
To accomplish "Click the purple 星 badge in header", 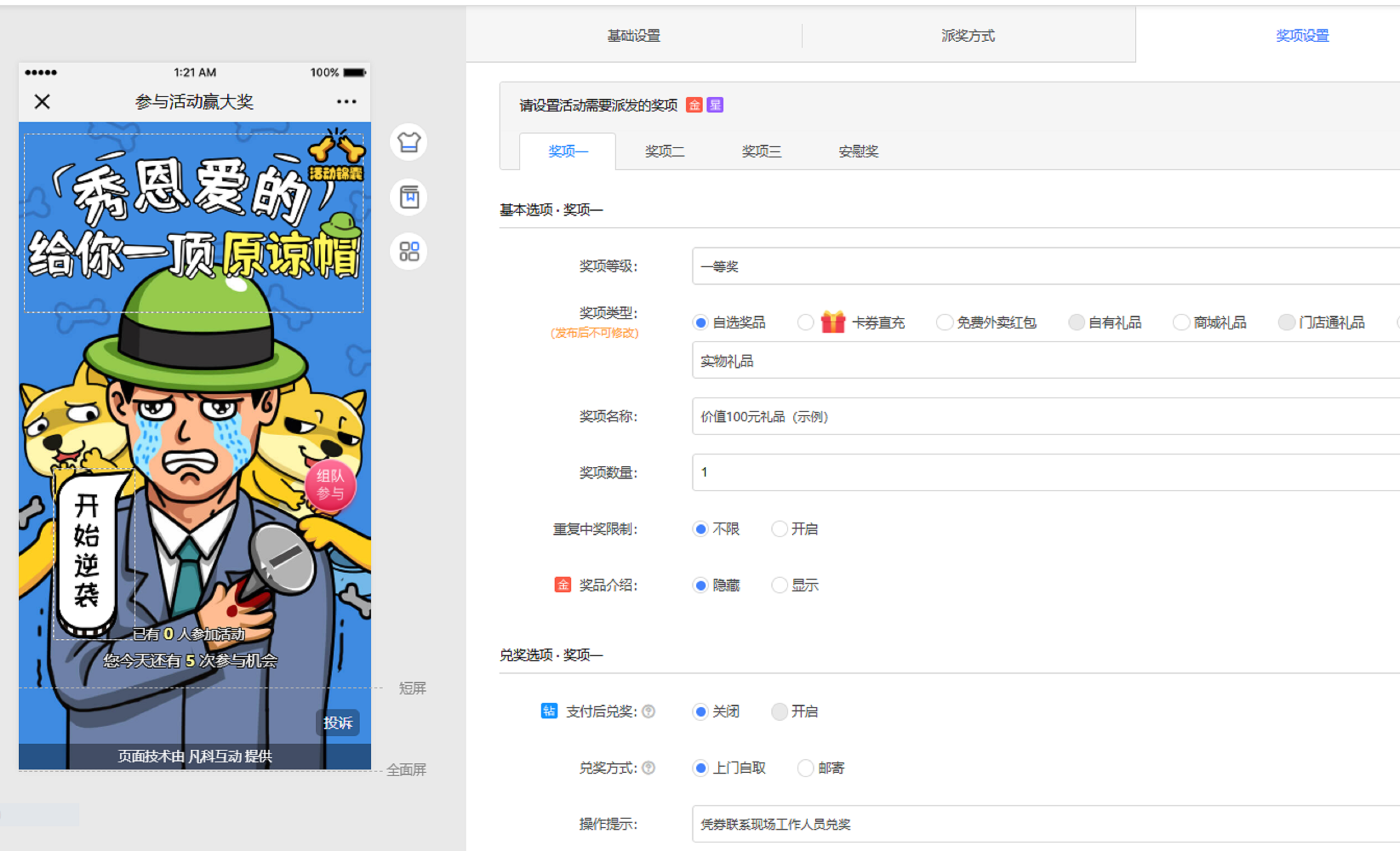I will point(715,105).
